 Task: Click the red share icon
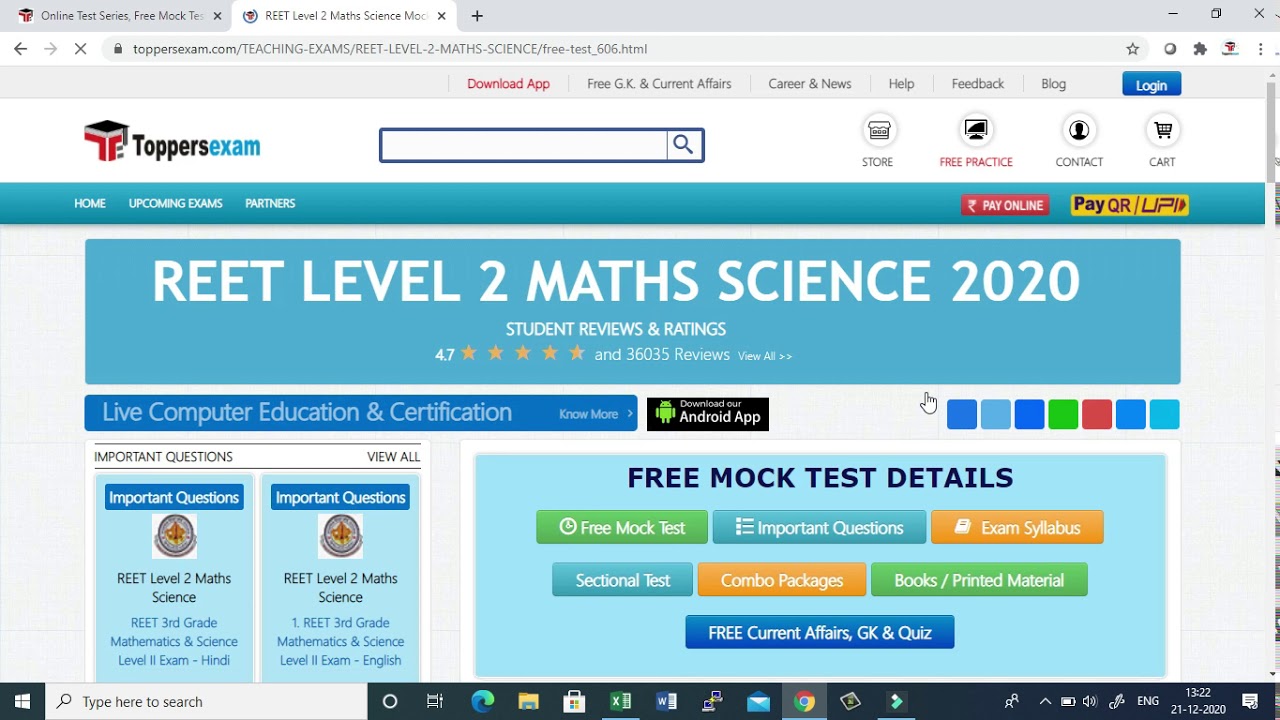(1097, 414)
